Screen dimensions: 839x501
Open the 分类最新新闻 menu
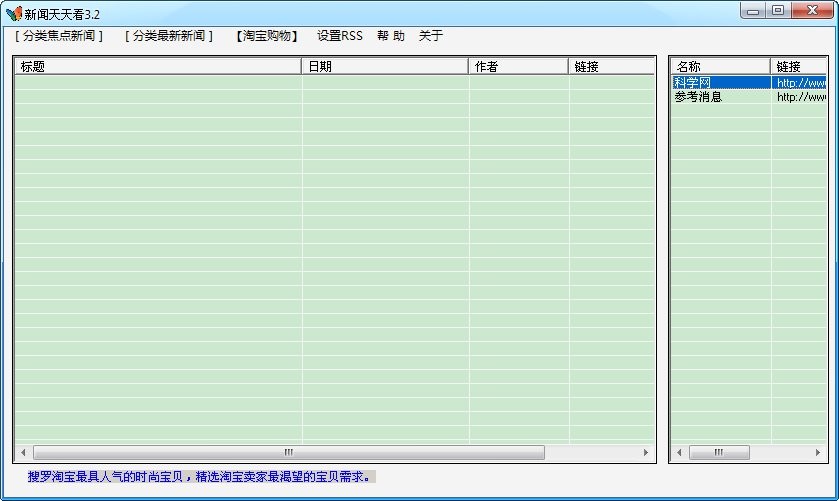(169, 36)
